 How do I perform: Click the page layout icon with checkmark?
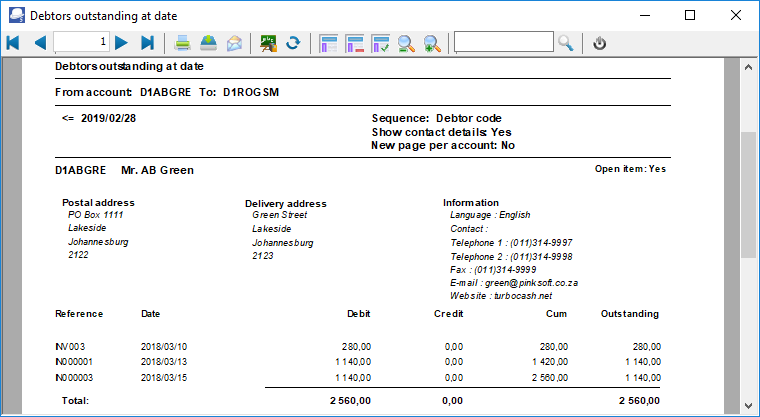(381, 43)
